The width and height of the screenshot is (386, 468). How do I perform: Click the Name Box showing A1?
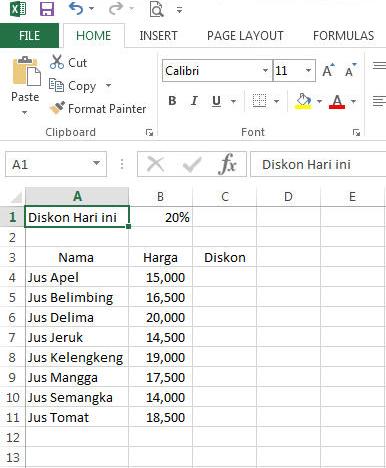(x=49, y=164)
